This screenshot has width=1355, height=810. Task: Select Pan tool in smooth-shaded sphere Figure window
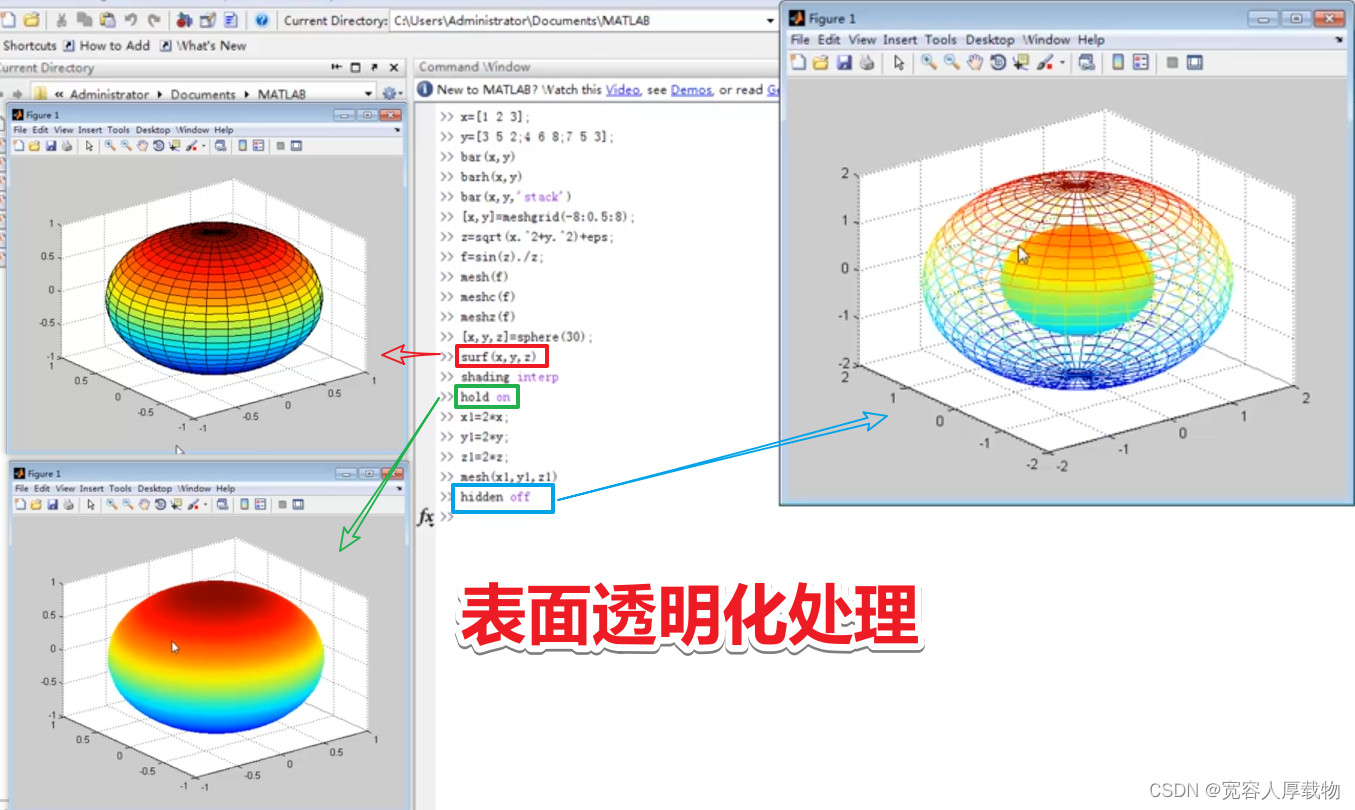(x=144, y=505)
